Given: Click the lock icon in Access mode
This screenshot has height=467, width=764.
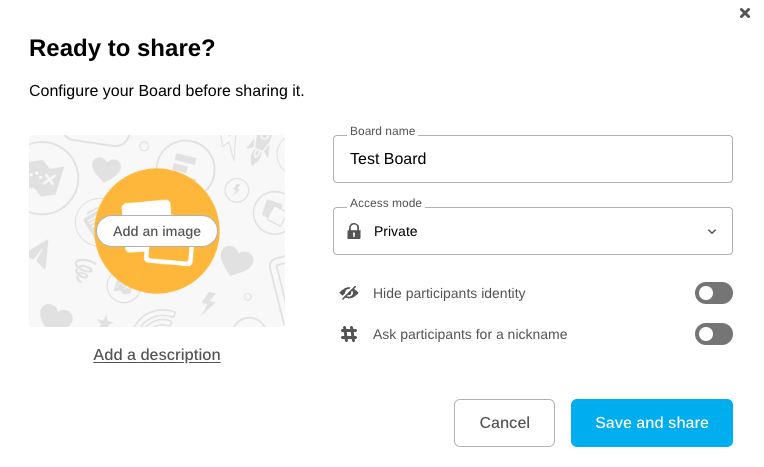Looking at the screenshot, I should (x=354, y=231).
